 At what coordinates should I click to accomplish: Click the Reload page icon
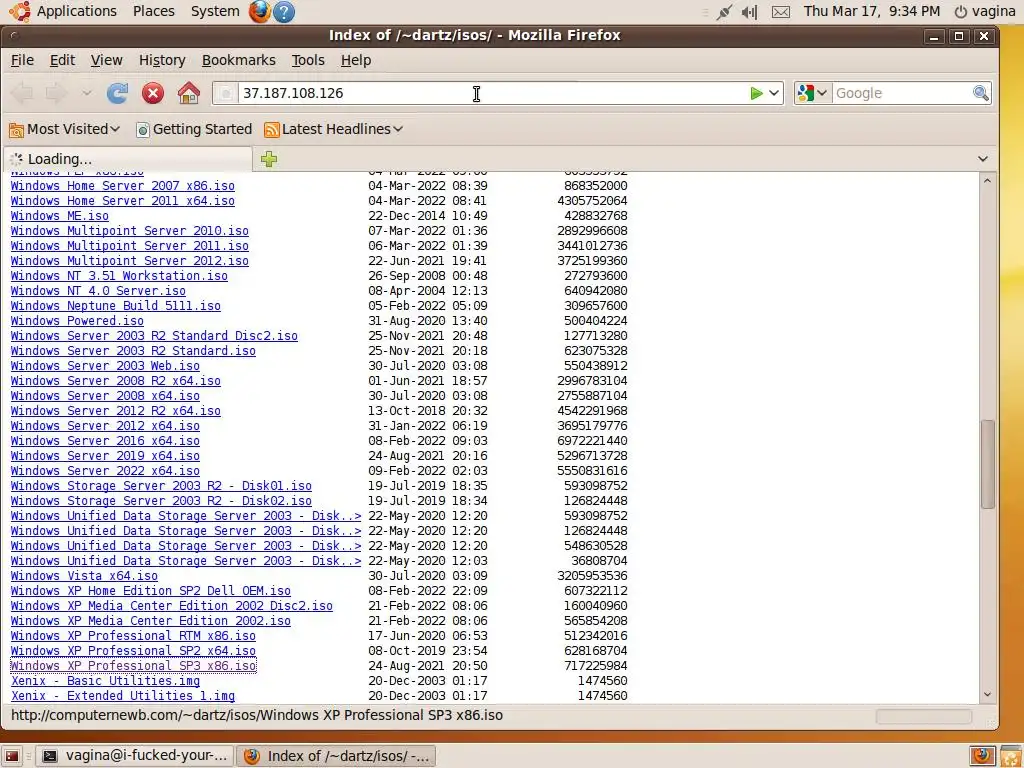pos(118,93)
